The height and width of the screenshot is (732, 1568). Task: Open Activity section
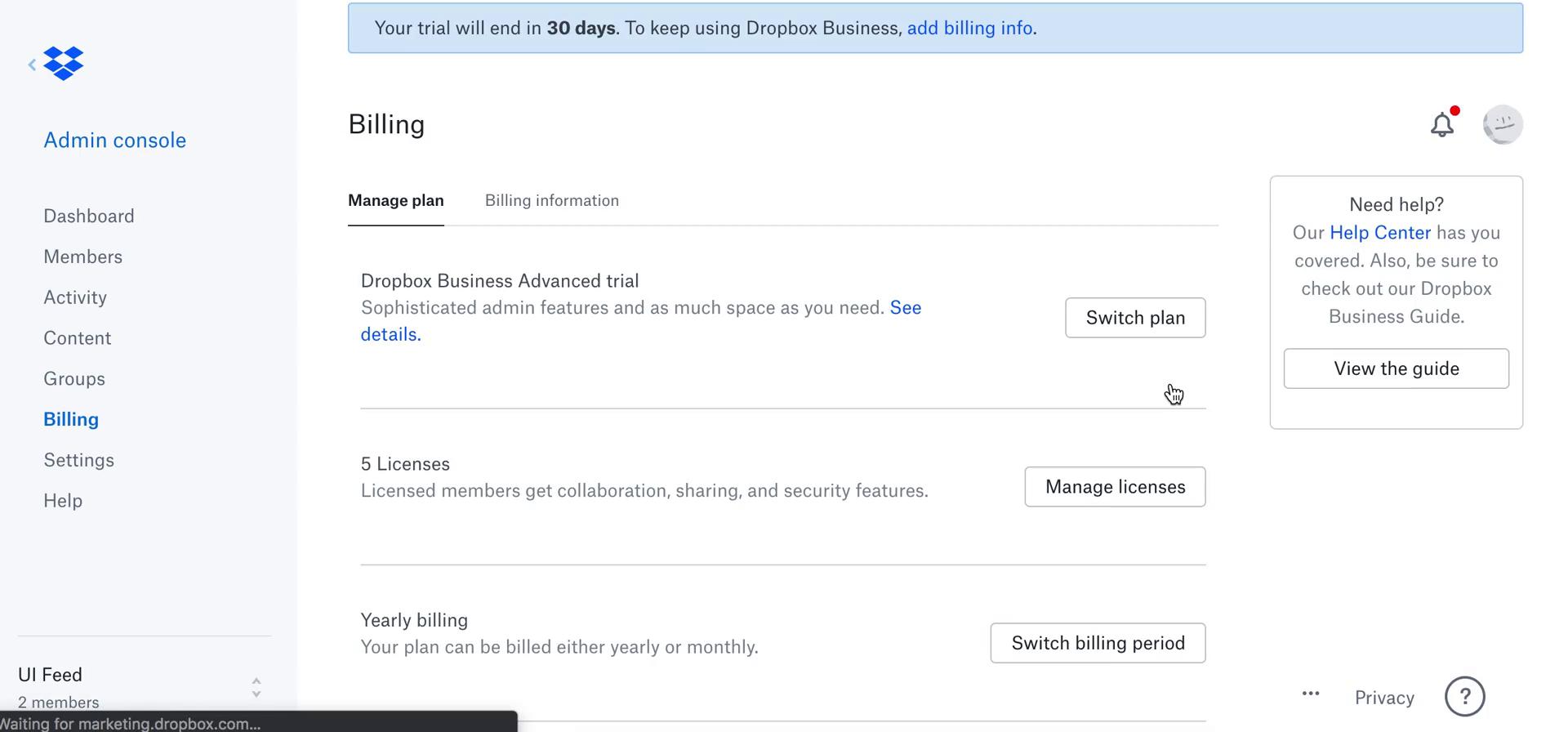[x=75, y=297]
